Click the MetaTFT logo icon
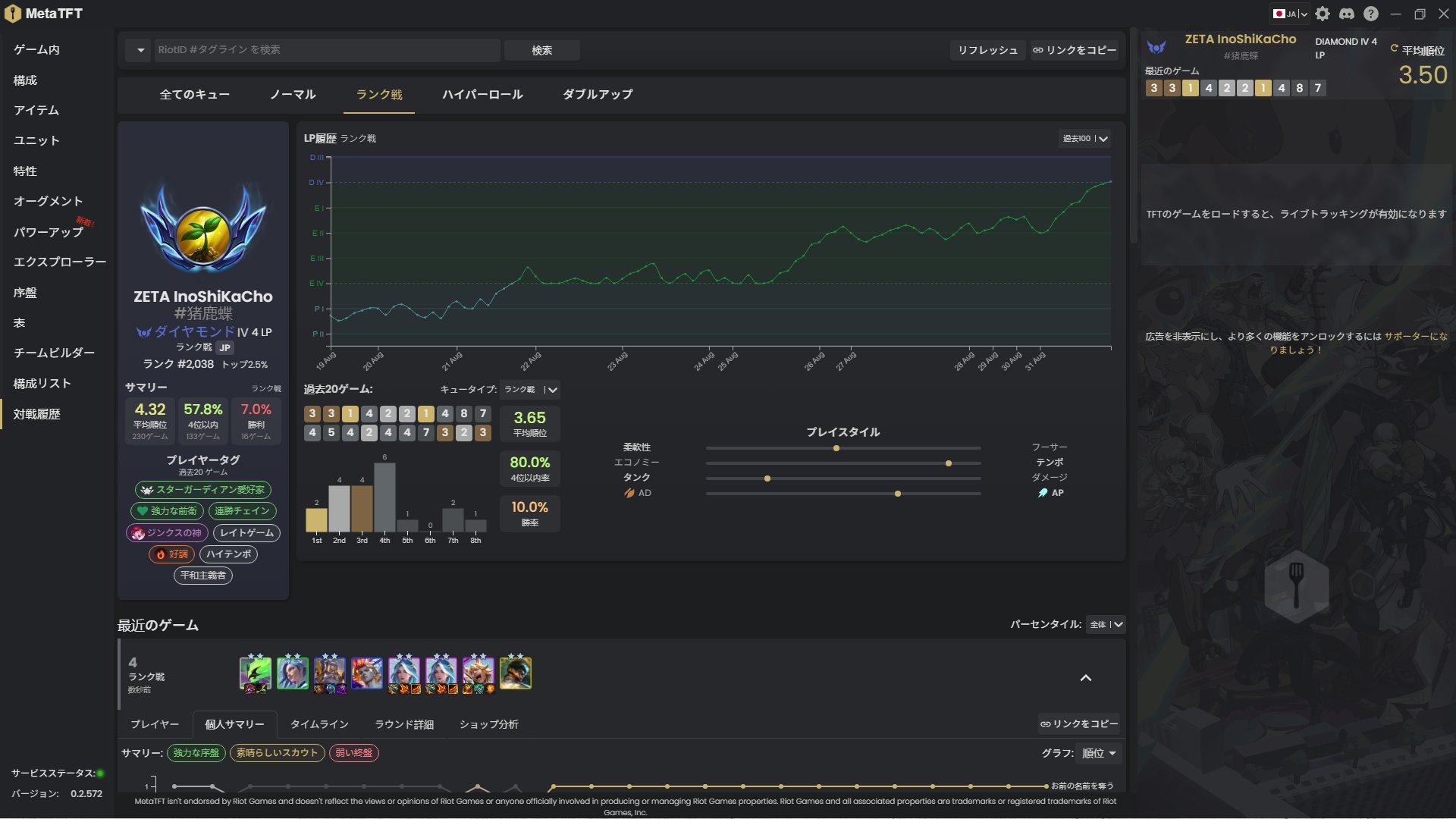 13,14
